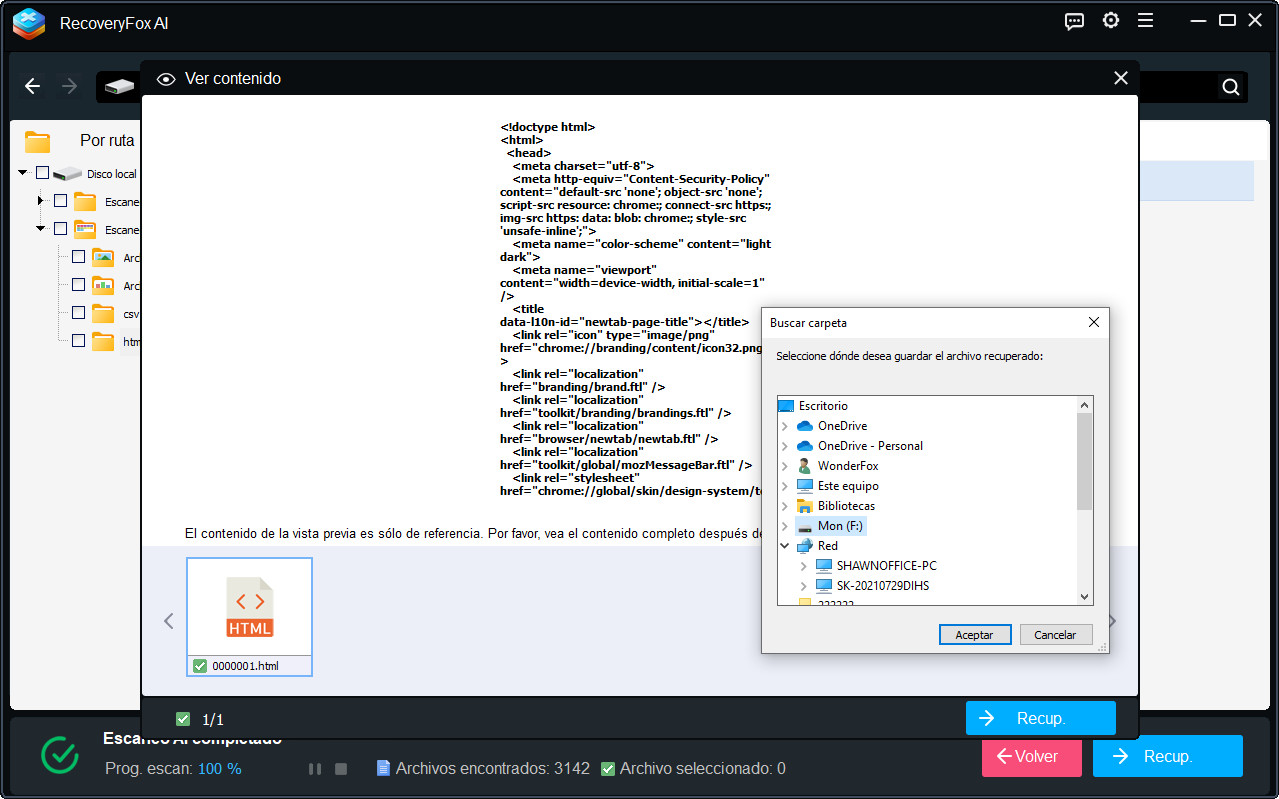Toggle the 0000001.html file checkbox

200,666
